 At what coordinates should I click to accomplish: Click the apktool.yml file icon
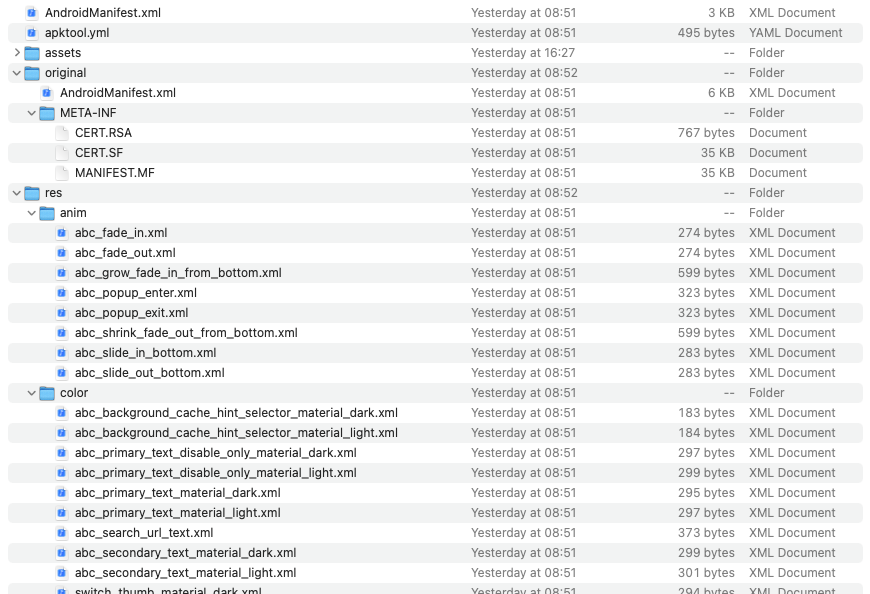(32, 33)
